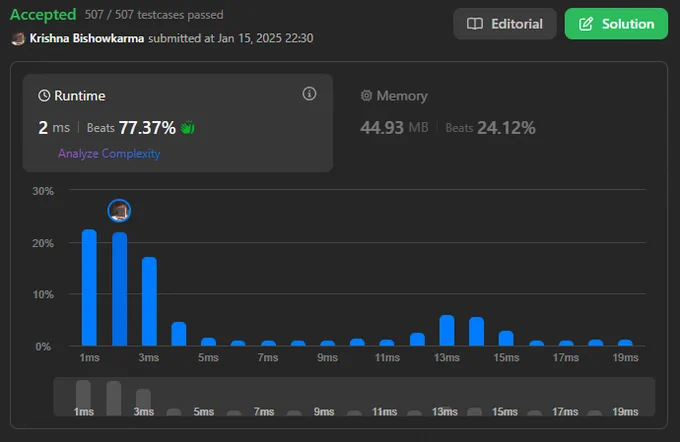Open the Editorial page

tap(505, 24)
